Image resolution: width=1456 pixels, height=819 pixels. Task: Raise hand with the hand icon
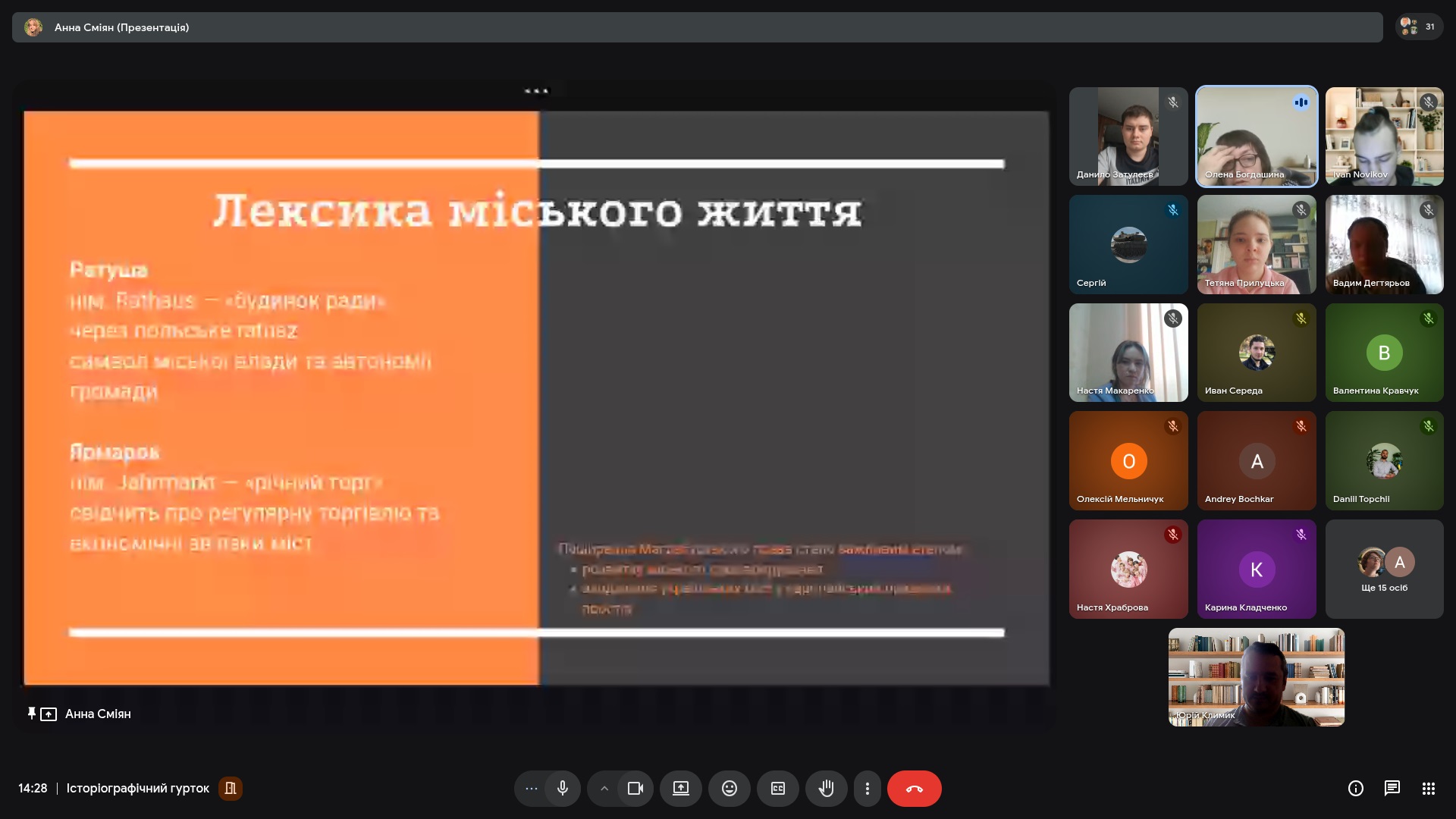[x=826, y=789]
